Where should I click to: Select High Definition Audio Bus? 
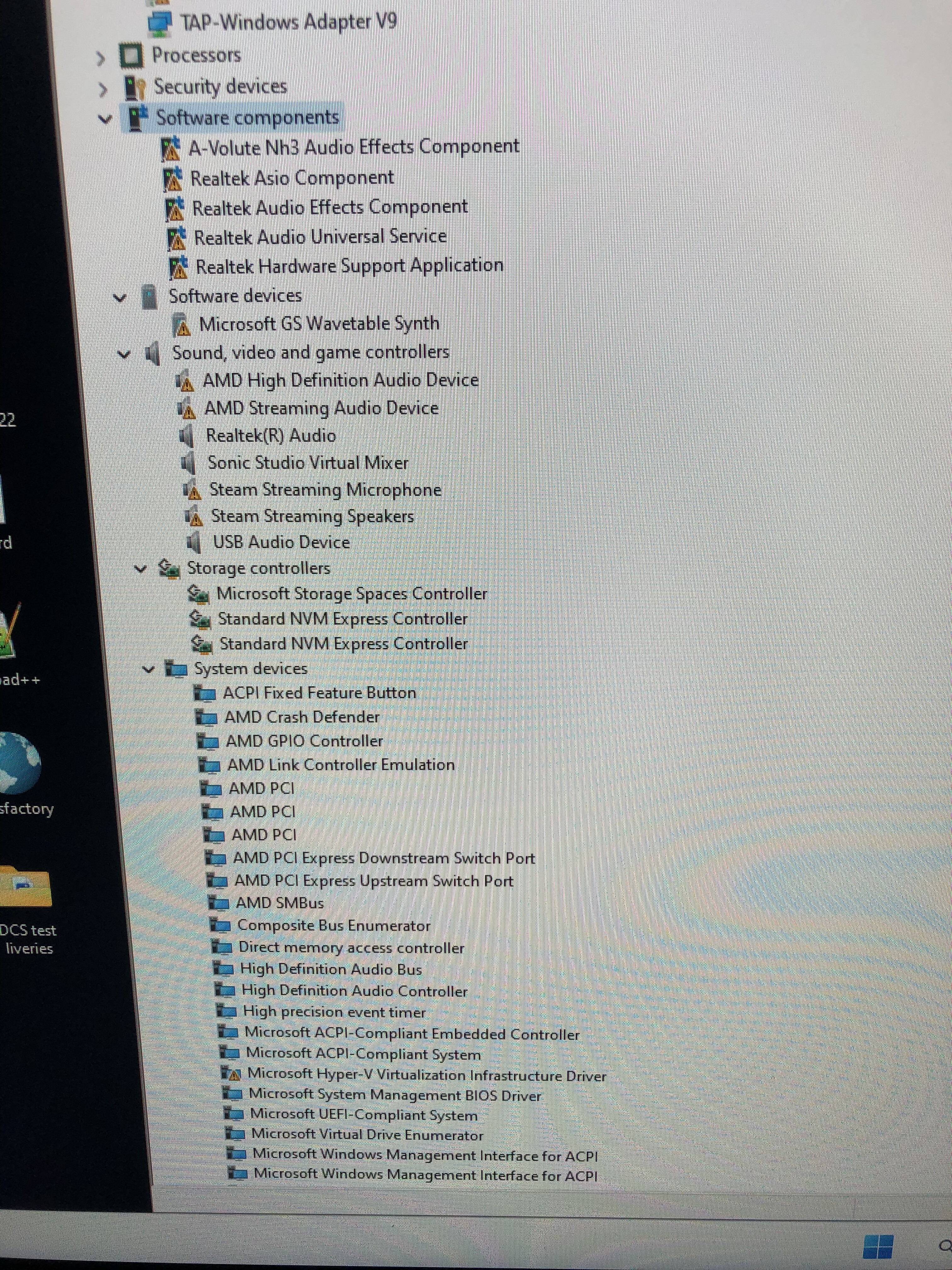(331, 969)
